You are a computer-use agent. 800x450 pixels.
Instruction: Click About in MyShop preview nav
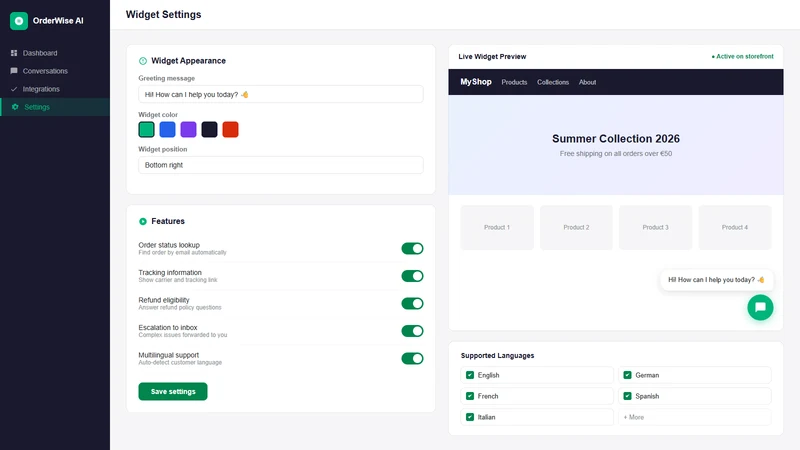tap(587, 82)
